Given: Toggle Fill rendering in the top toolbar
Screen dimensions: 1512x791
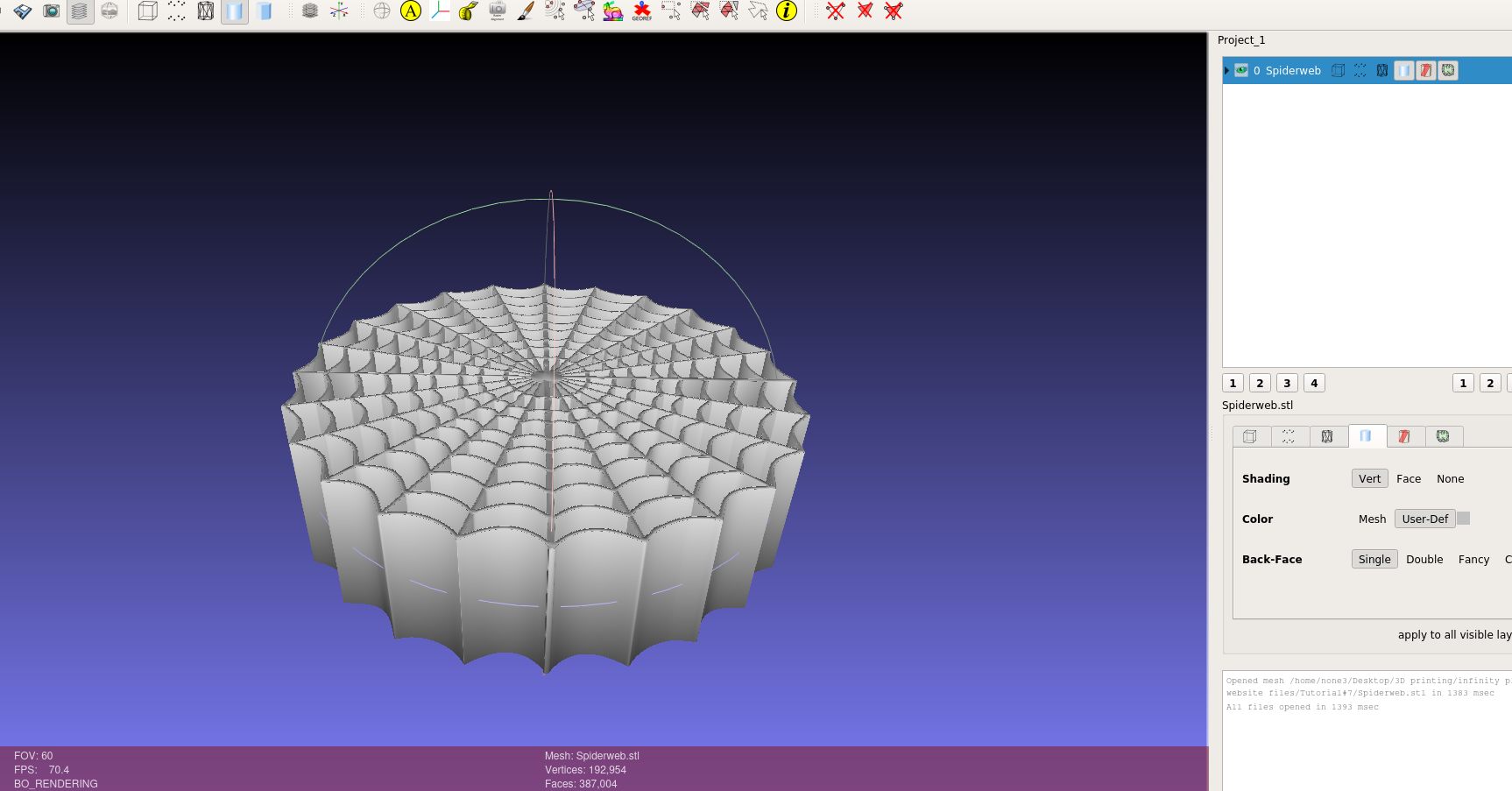Looking at the screenshot, I should (235, 11).
